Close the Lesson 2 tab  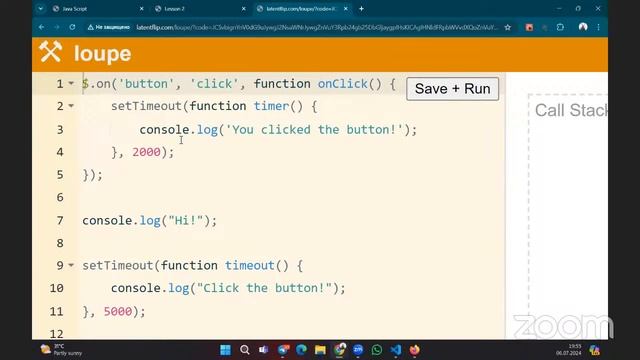point(244,9)
